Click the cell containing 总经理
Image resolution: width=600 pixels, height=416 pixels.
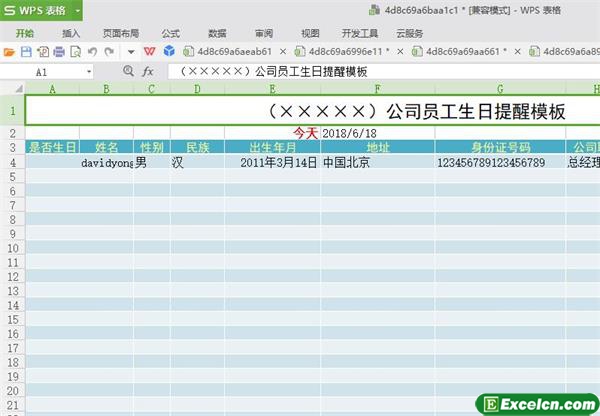tap(583, 162)
